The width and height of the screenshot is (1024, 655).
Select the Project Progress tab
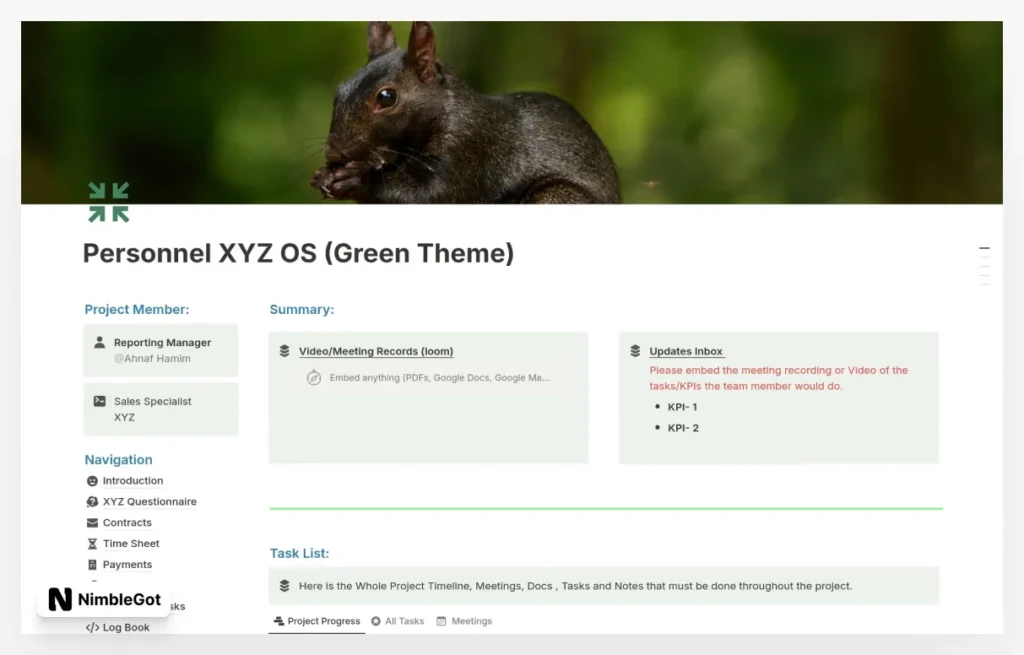coord(316,621)
